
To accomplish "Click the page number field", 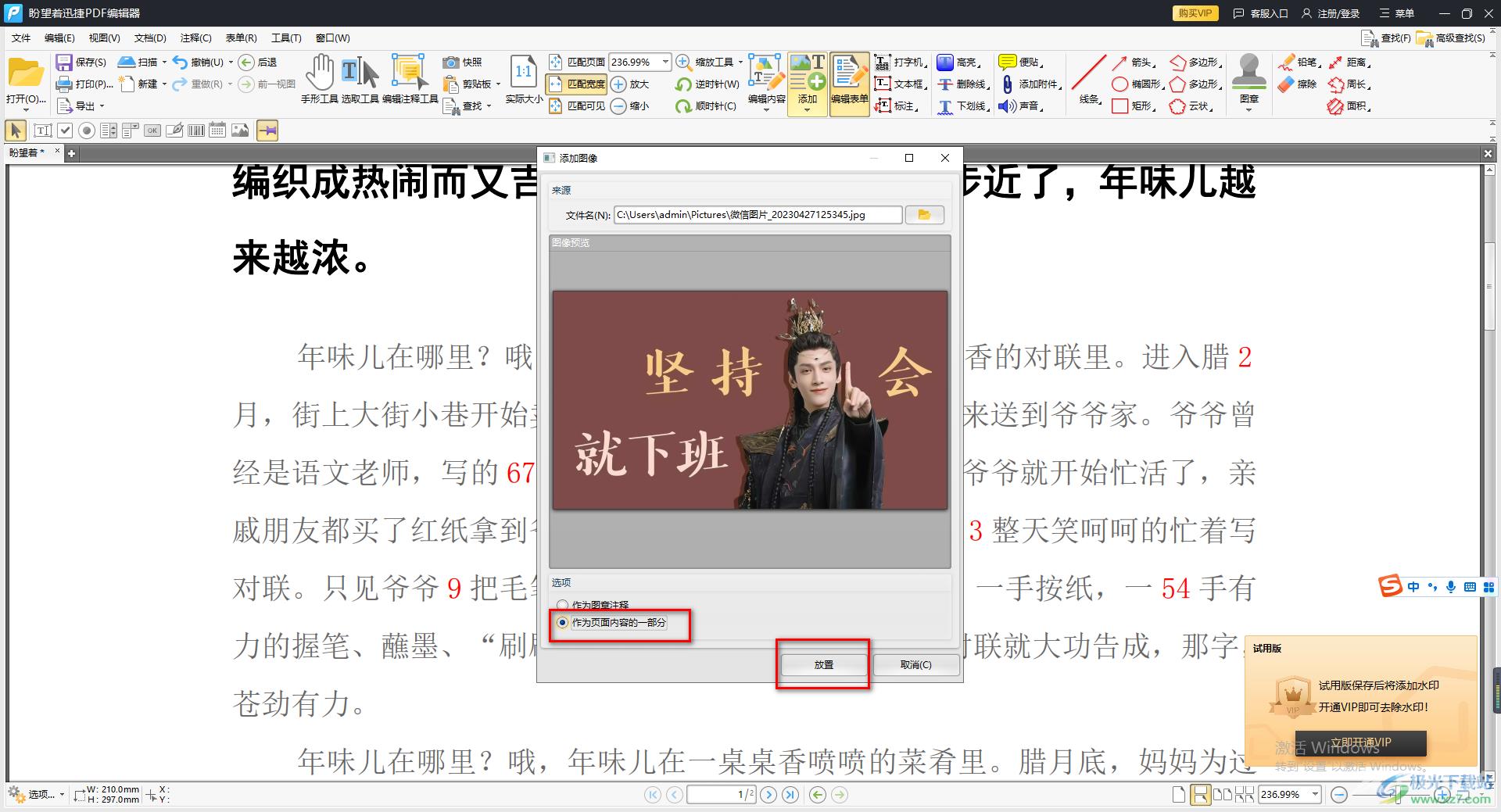I will click(721, 795).
